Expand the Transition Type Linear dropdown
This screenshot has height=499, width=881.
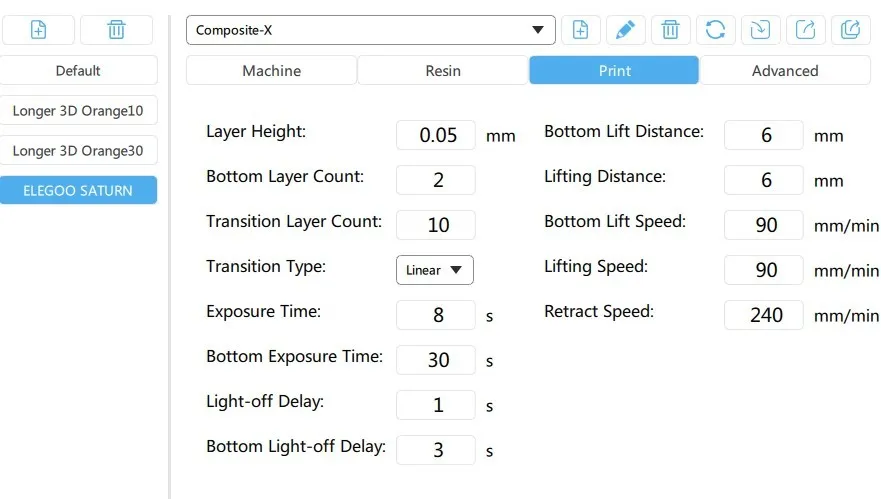pos(435,270)
